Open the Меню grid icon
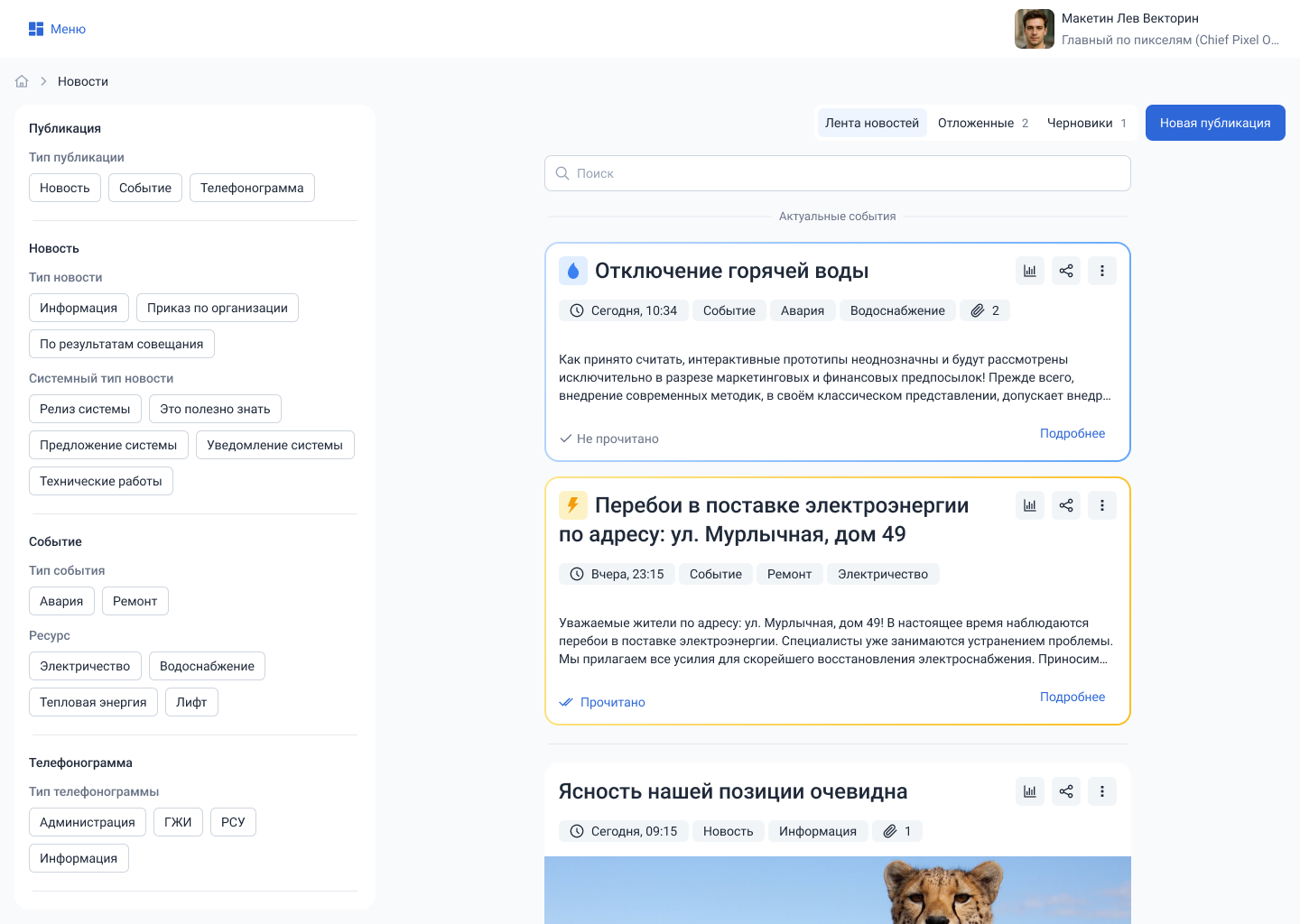The height and width of the screenshot is (924, 1300). [x=36, y=29]
